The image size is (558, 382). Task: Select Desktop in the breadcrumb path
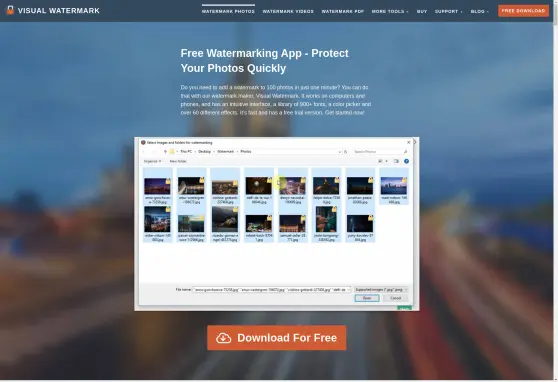204,152
